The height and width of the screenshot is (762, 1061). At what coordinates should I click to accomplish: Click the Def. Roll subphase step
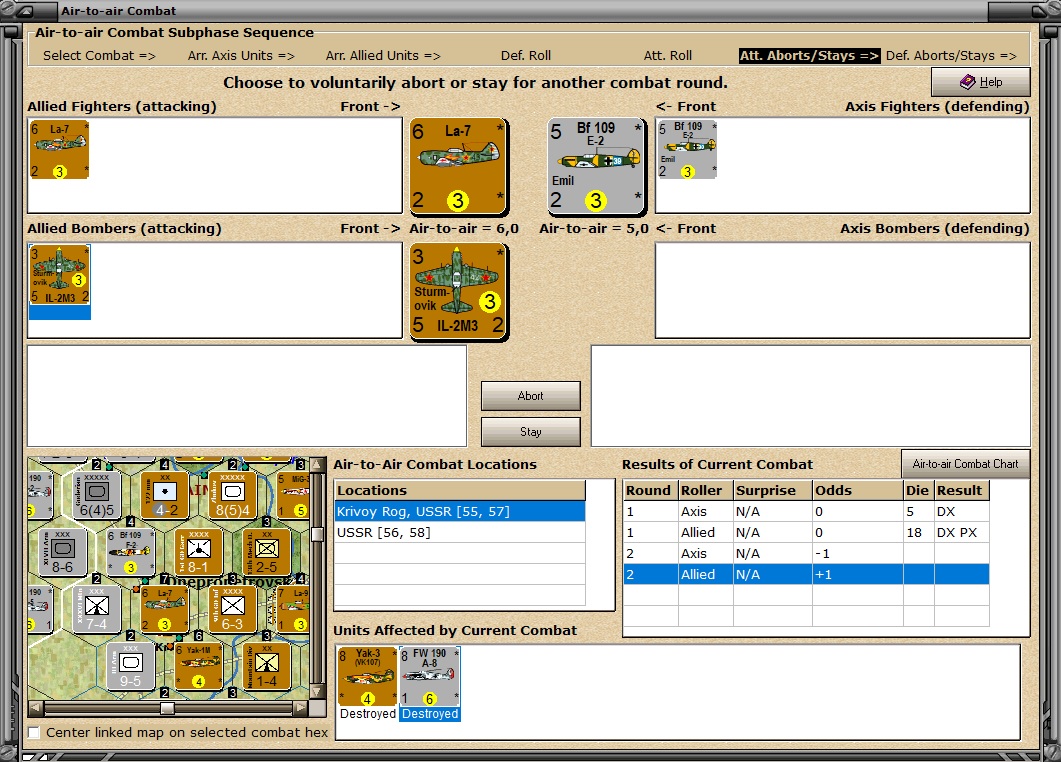526,55
